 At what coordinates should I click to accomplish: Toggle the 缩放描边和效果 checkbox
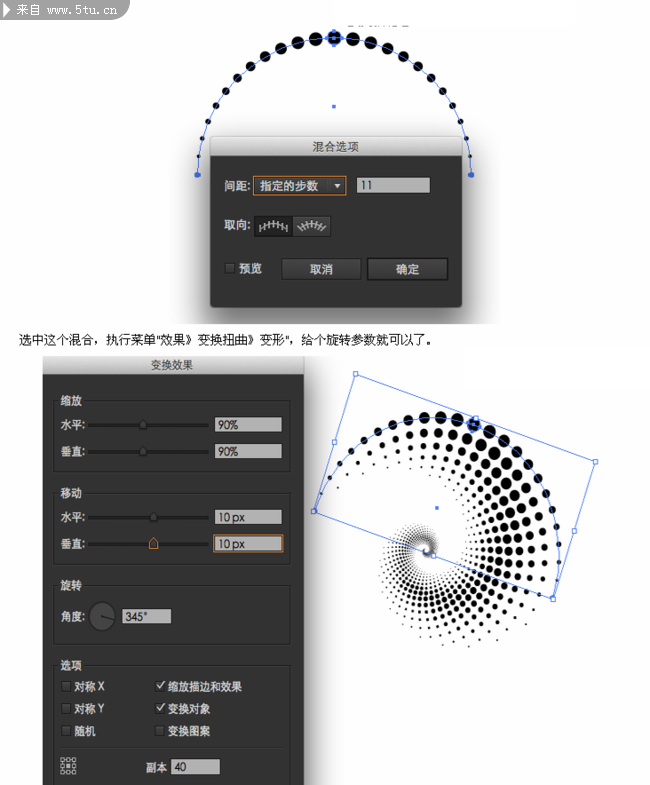(x=160, y=686)
